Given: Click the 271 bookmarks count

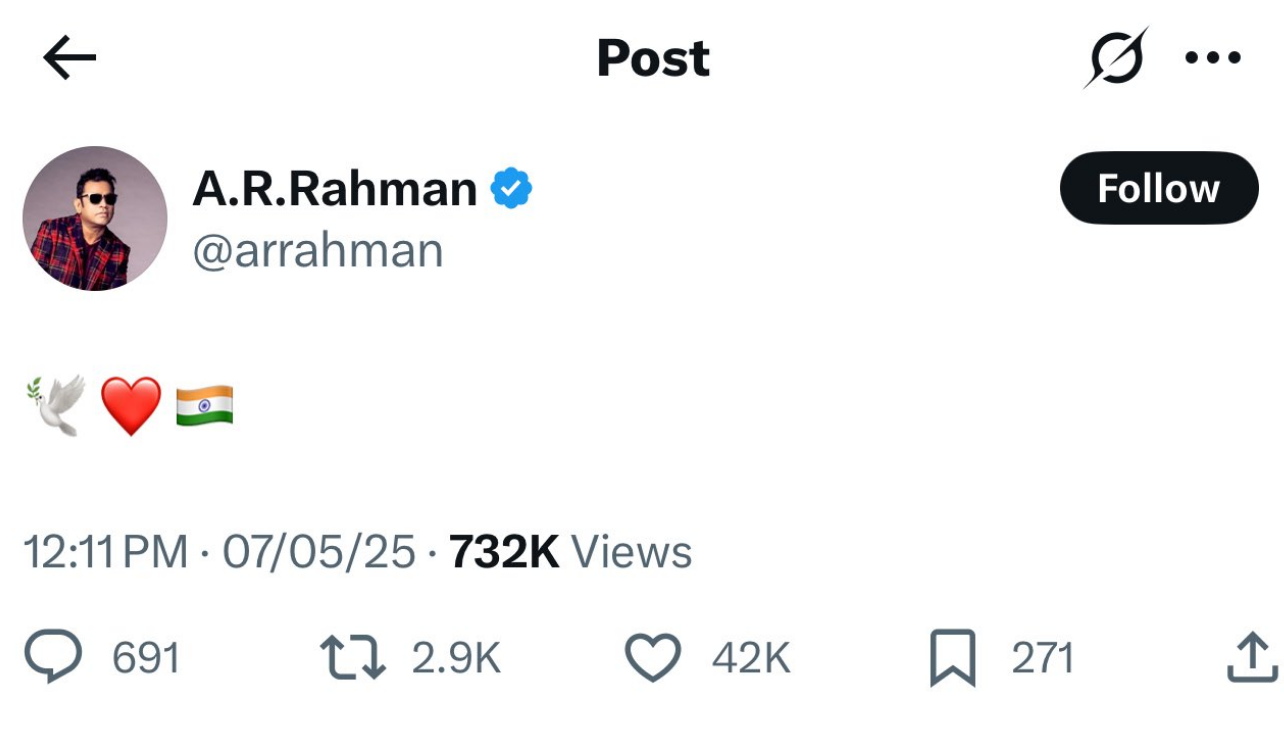Looking at the screenshot, I should click(x=1043, y=657).
